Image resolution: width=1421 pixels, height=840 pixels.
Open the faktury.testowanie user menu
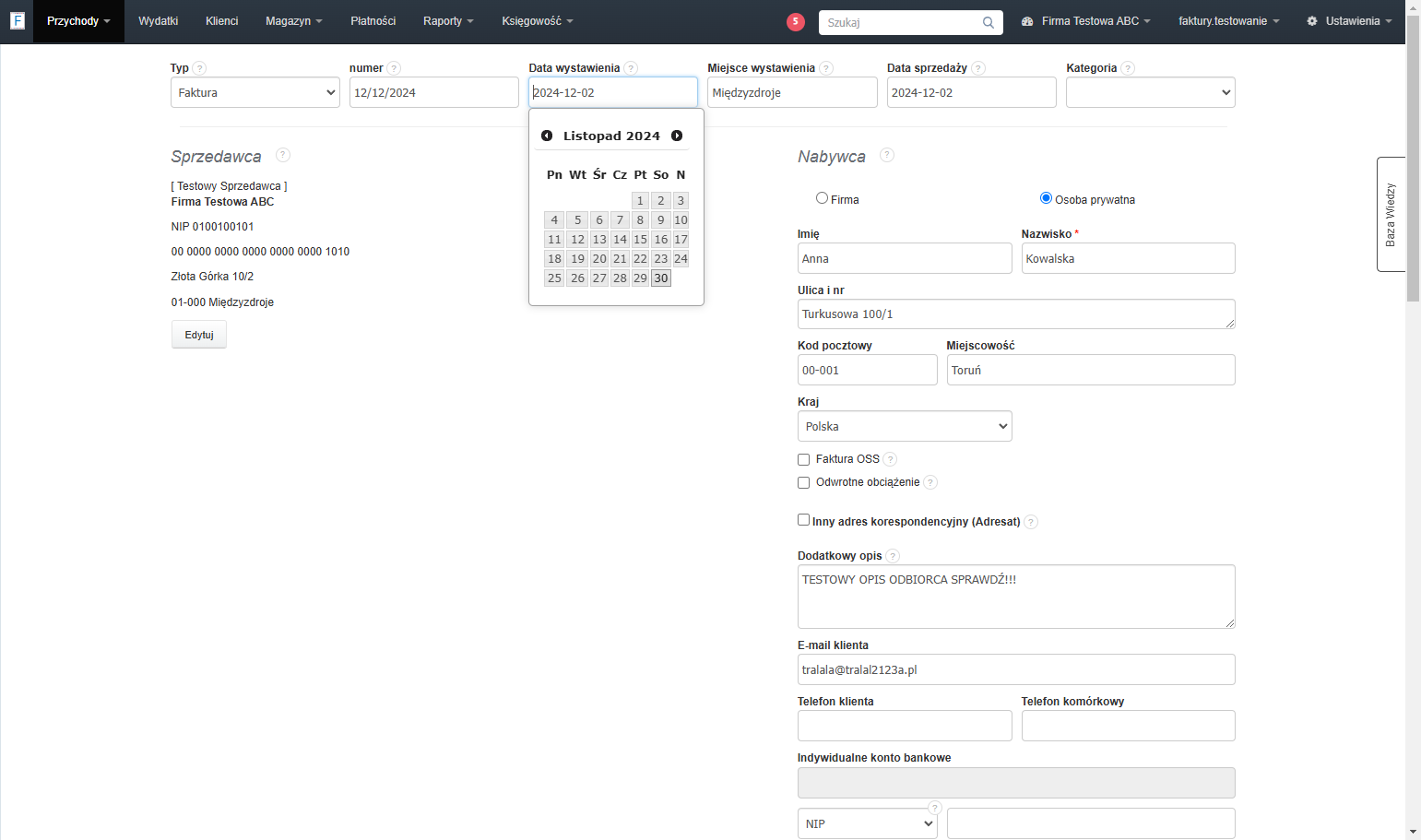pos(1228,21)
